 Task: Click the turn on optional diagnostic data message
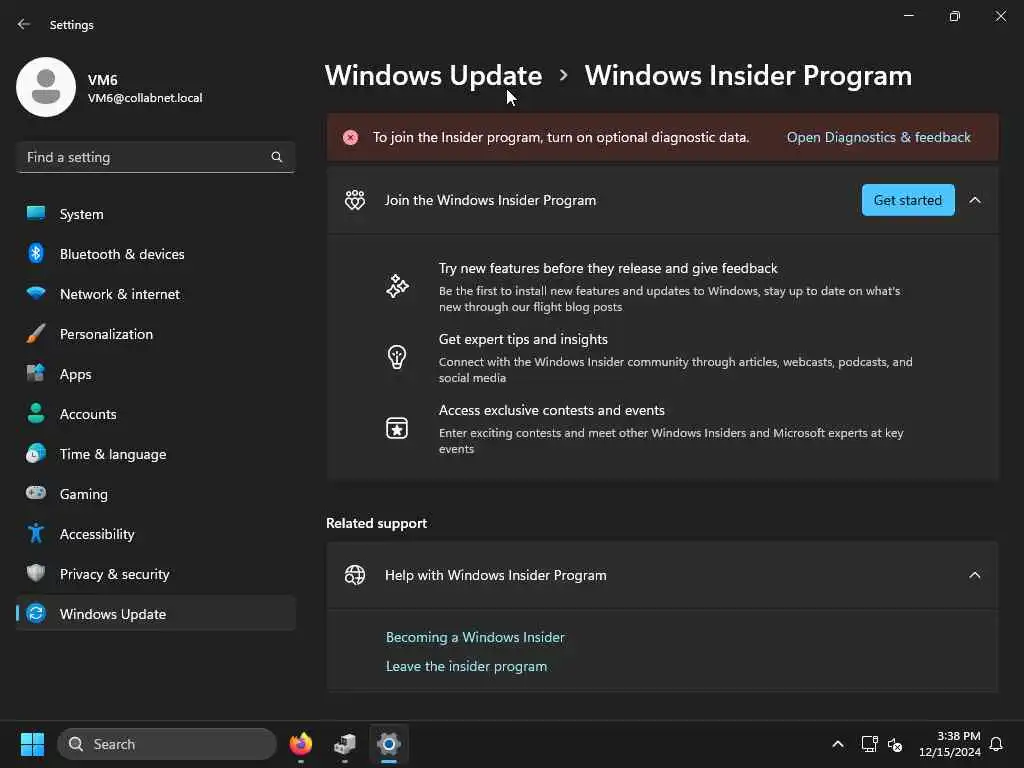tap(561, 137)
